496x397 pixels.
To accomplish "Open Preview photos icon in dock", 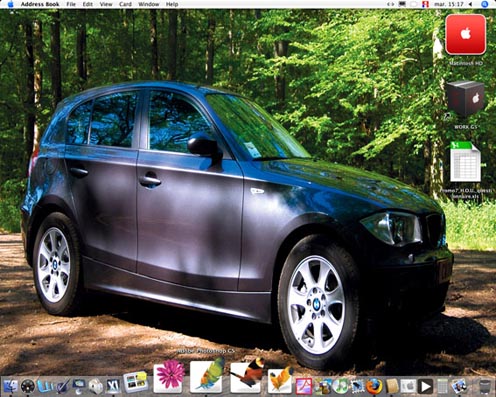I will pos(459,386).
